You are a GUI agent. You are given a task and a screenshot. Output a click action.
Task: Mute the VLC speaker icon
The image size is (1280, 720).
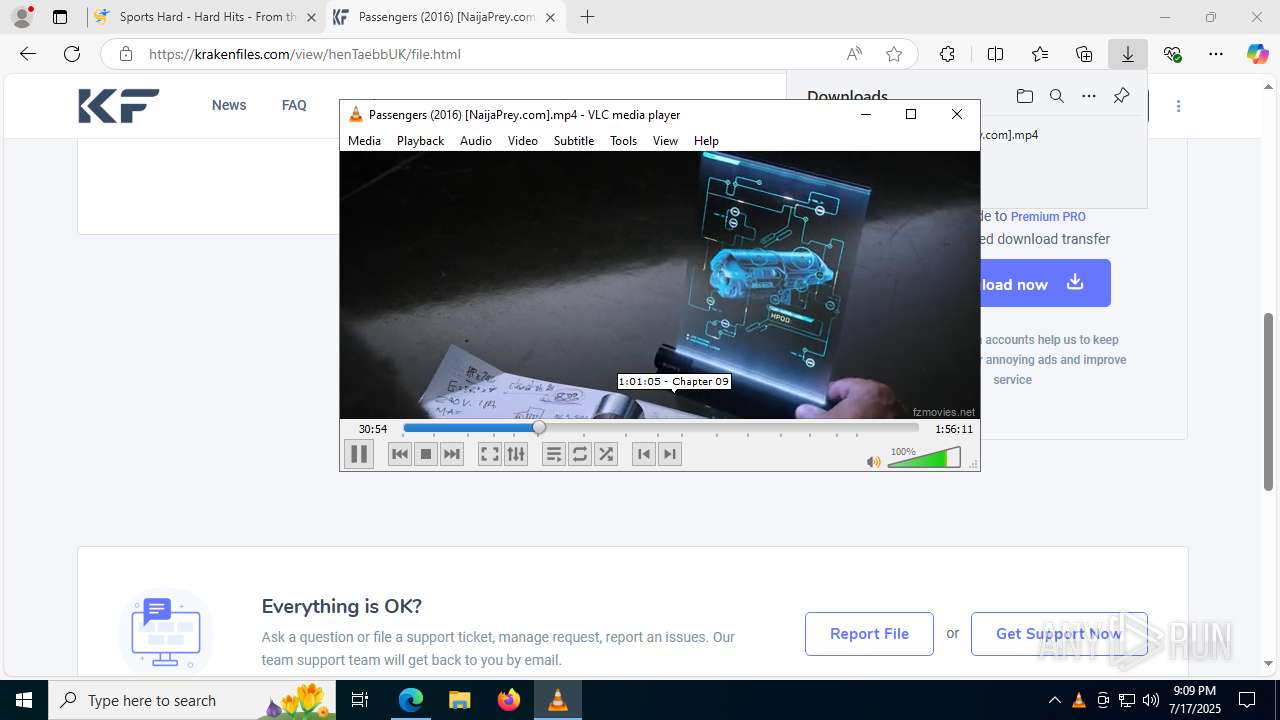pyautogui.click(x=873, y=462)
